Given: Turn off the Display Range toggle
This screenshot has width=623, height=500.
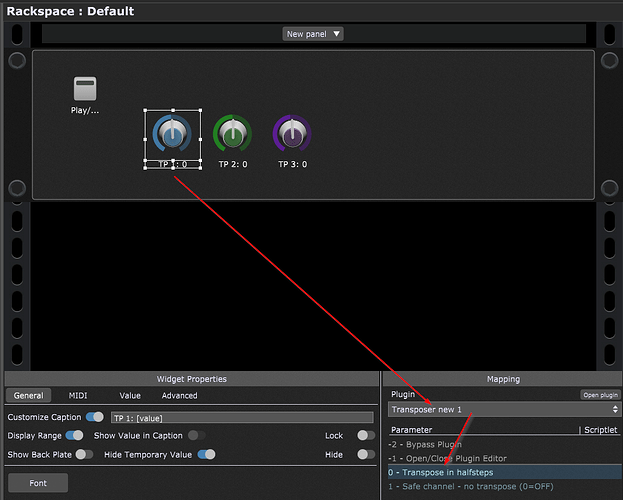Looking at the screenshot, I should click(x=75, y=436).
